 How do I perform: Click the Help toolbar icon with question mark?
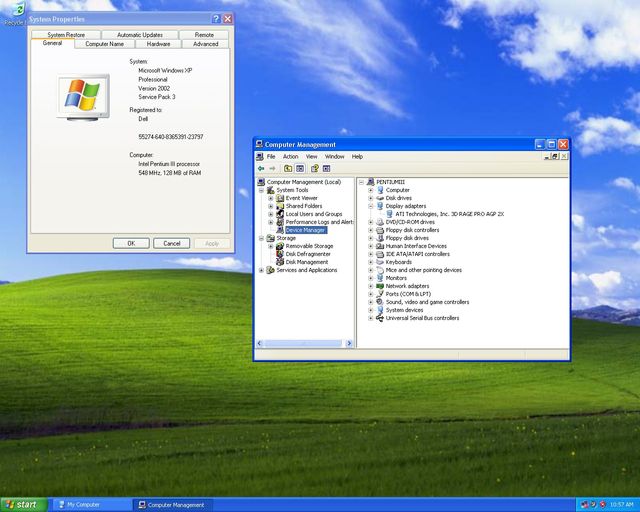(315, 169)
